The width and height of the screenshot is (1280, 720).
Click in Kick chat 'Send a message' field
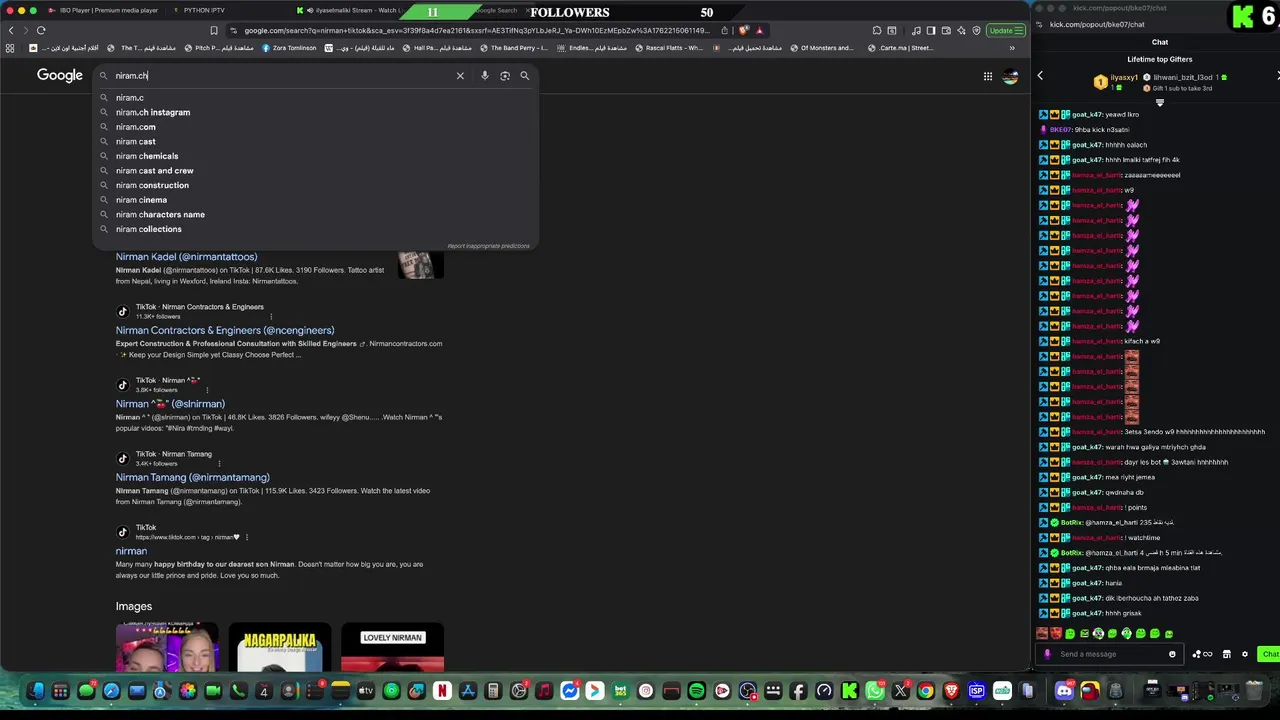1110,654
